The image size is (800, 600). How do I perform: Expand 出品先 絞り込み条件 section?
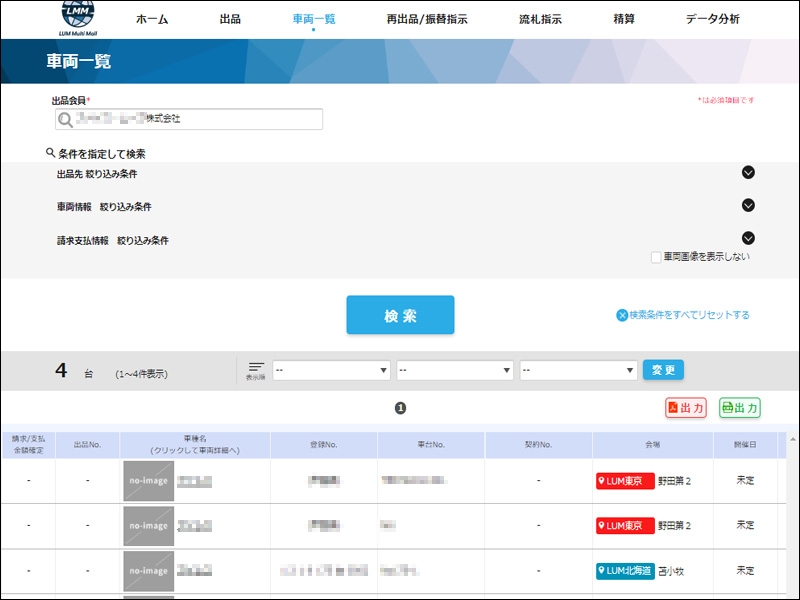[748, 173]
